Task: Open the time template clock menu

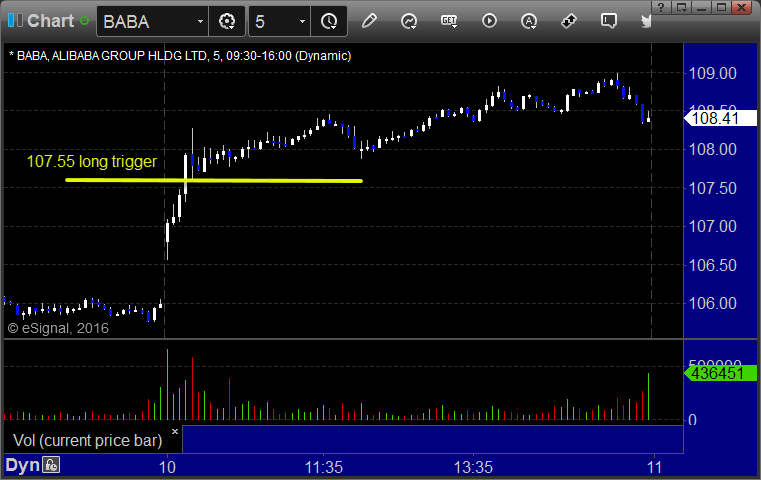Action: 329,21
